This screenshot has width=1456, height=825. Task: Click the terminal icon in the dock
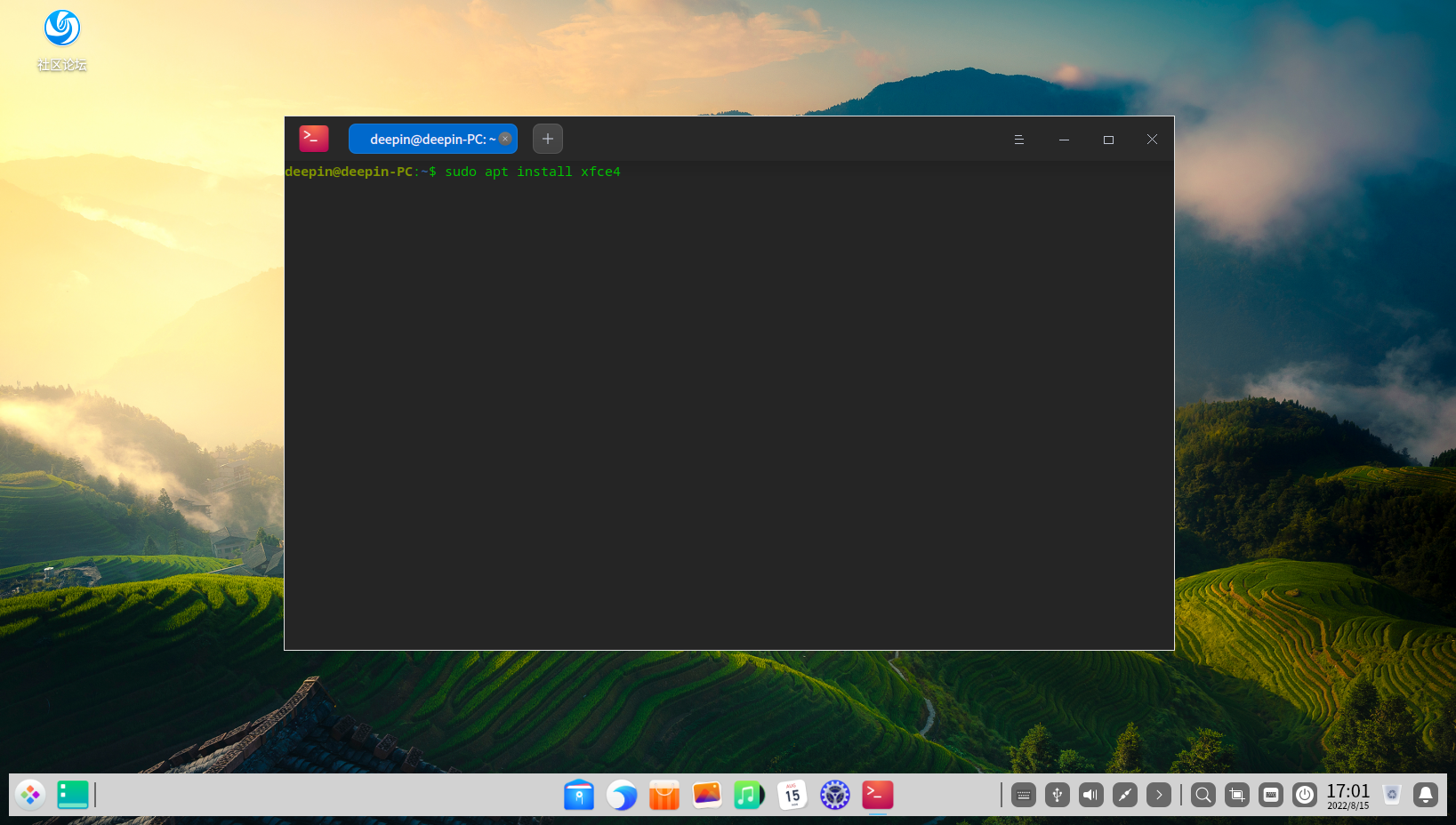click(x=878, y=795)
